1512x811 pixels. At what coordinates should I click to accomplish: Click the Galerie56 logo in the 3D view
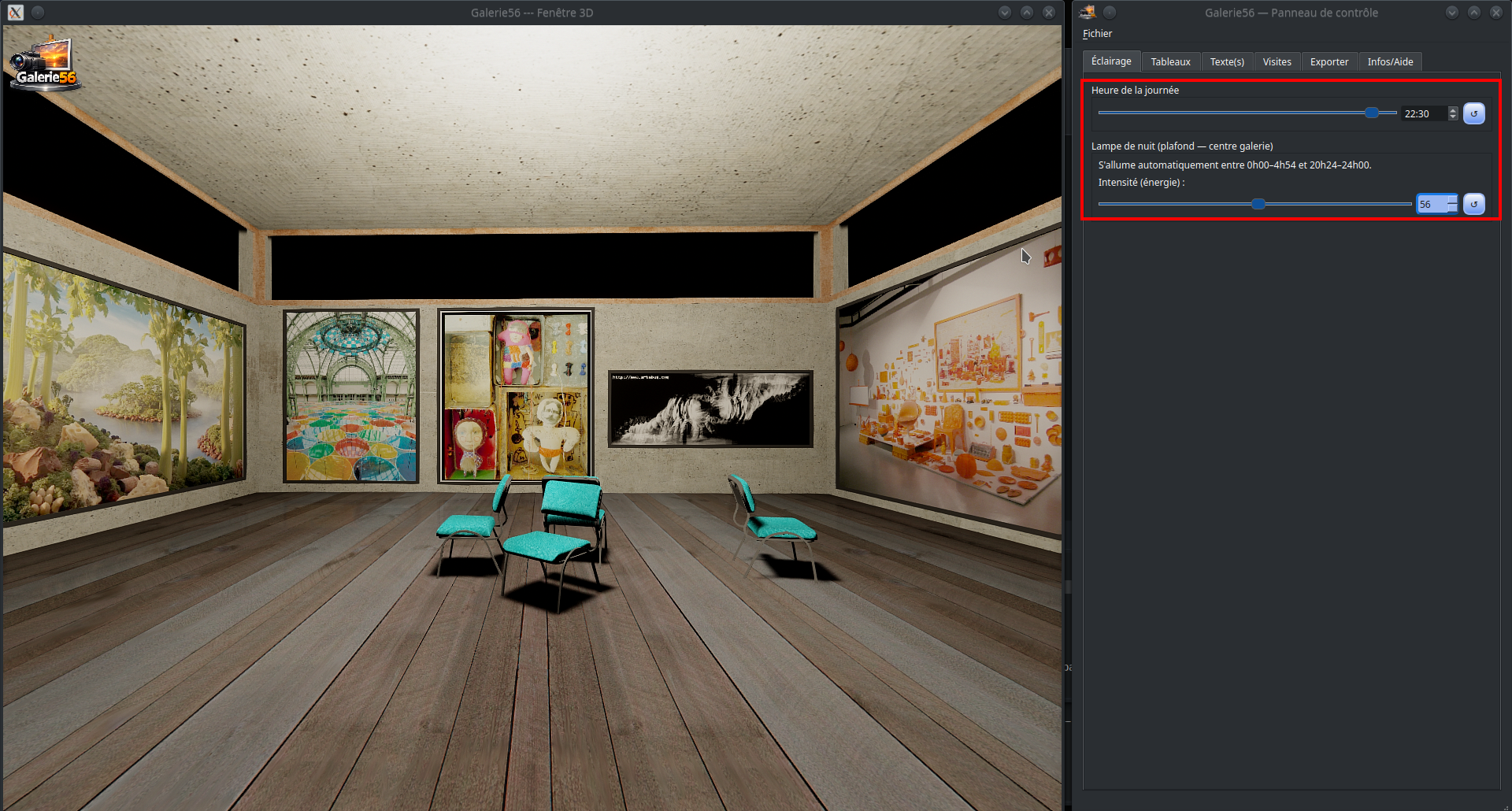coord(44,63)
